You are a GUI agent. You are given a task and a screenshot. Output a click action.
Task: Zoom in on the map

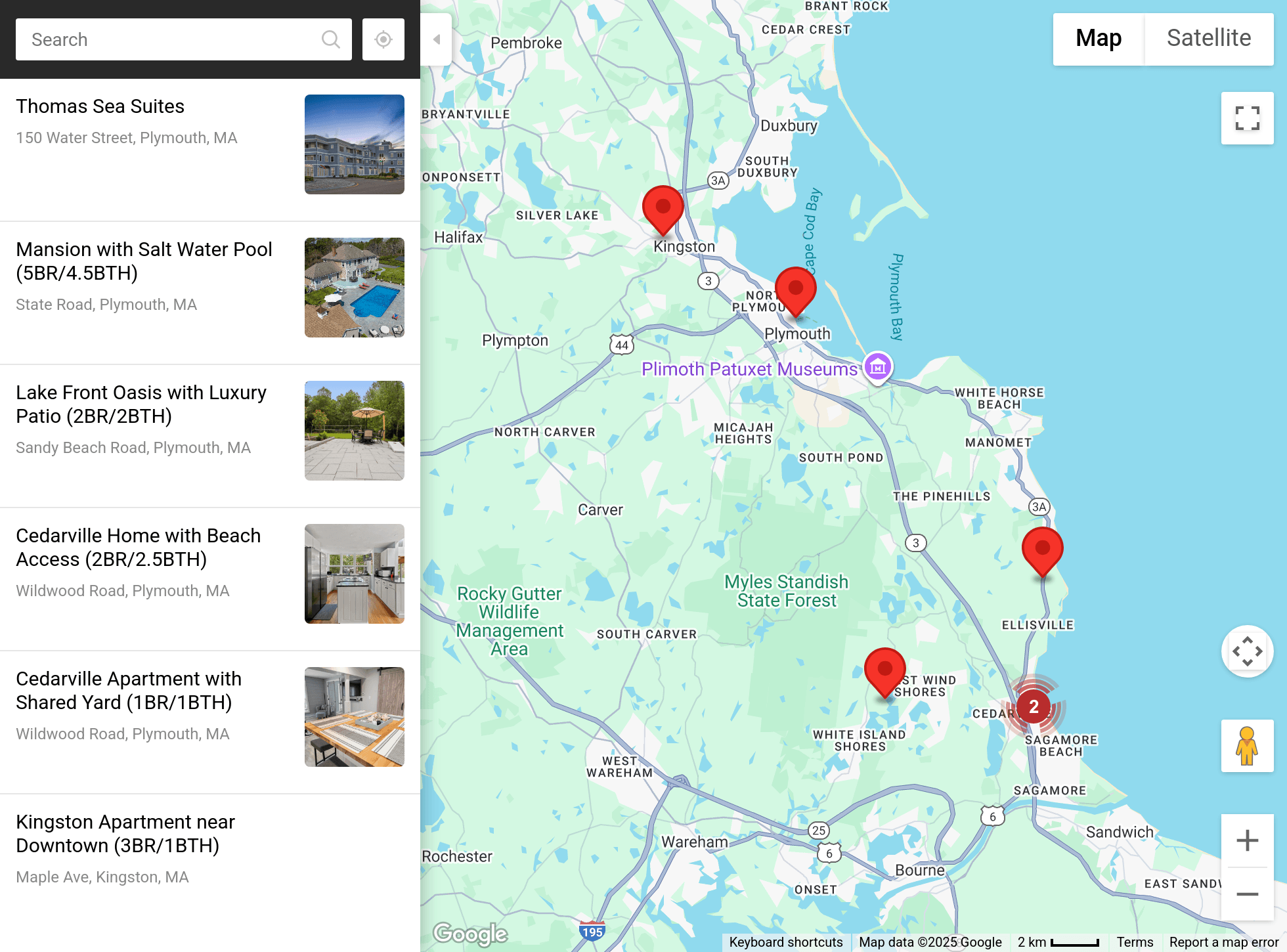point(1248,840)
